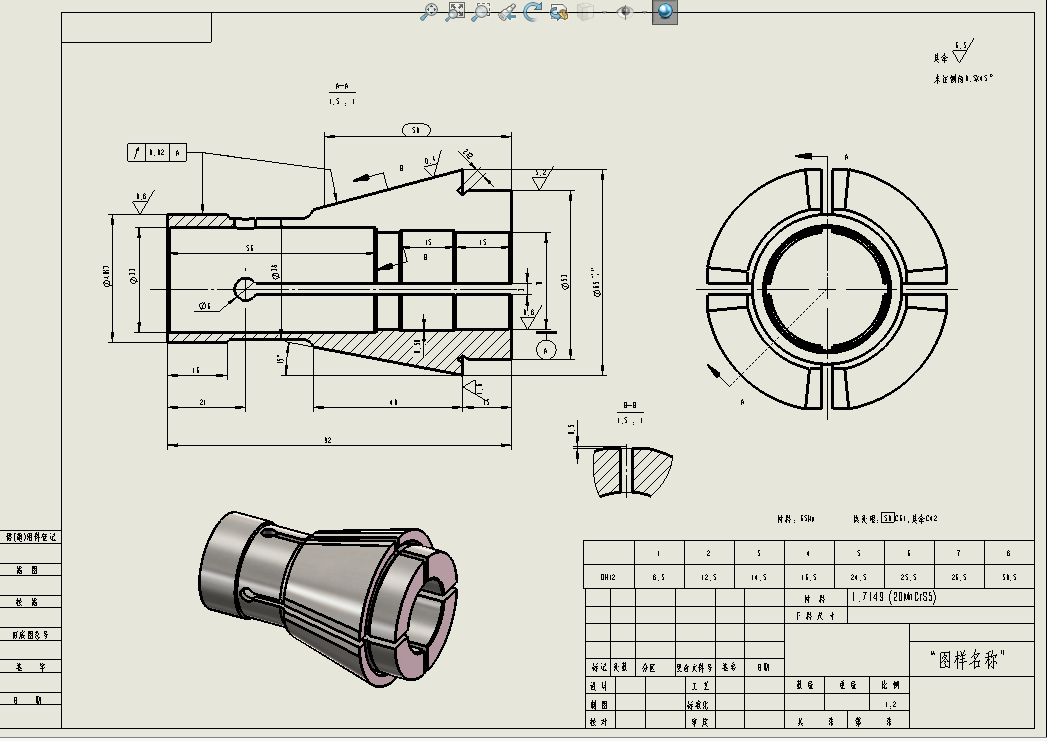Click the zoom icon with expanding frame arrows

coord(455,11)
